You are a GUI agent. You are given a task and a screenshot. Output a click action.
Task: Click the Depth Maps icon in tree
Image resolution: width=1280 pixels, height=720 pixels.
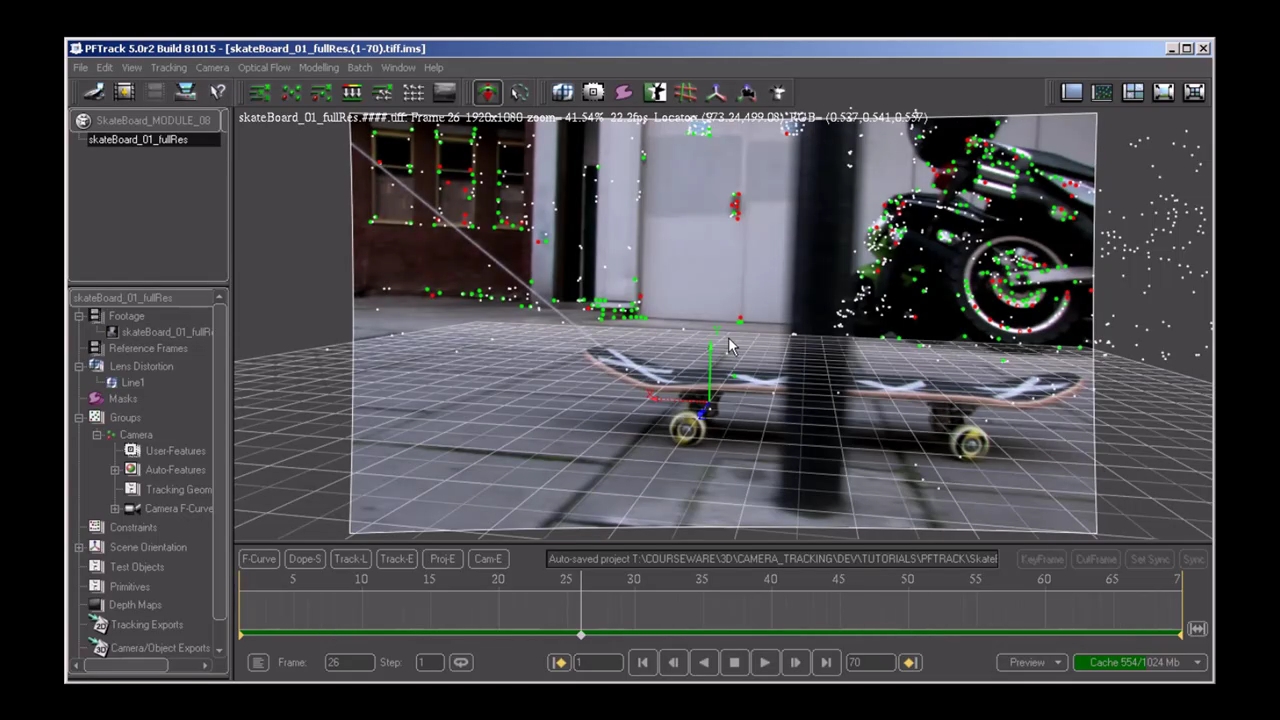tap(96, 605)
